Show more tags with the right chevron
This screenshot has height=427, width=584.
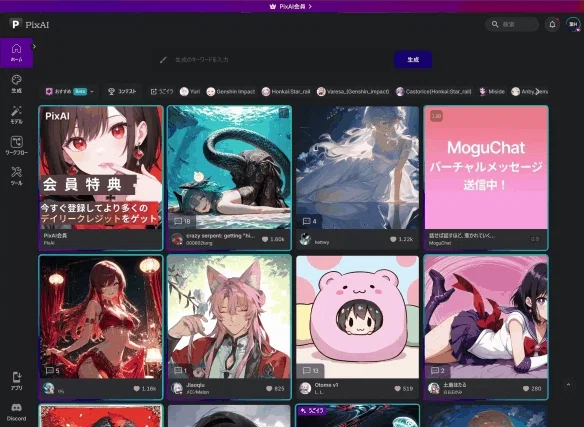537,92
